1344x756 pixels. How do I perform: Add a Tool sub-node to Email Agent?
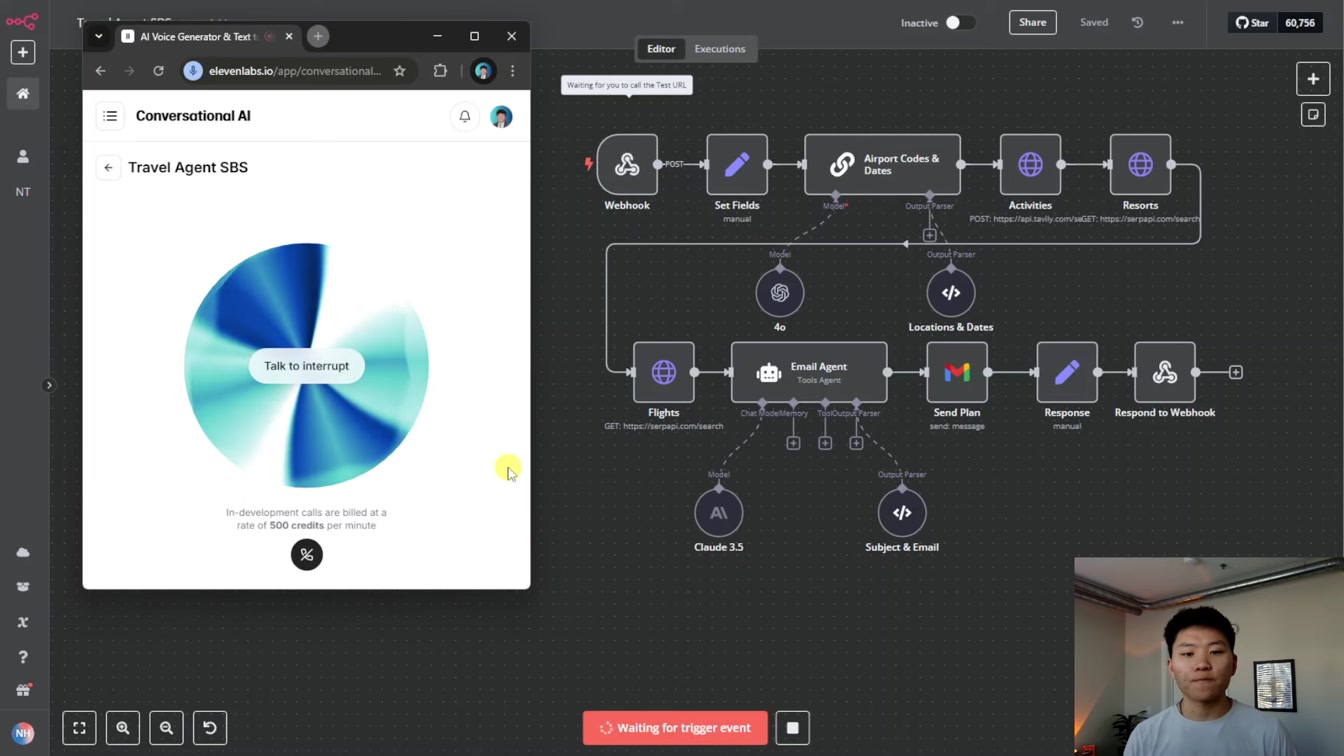[825, 443]
